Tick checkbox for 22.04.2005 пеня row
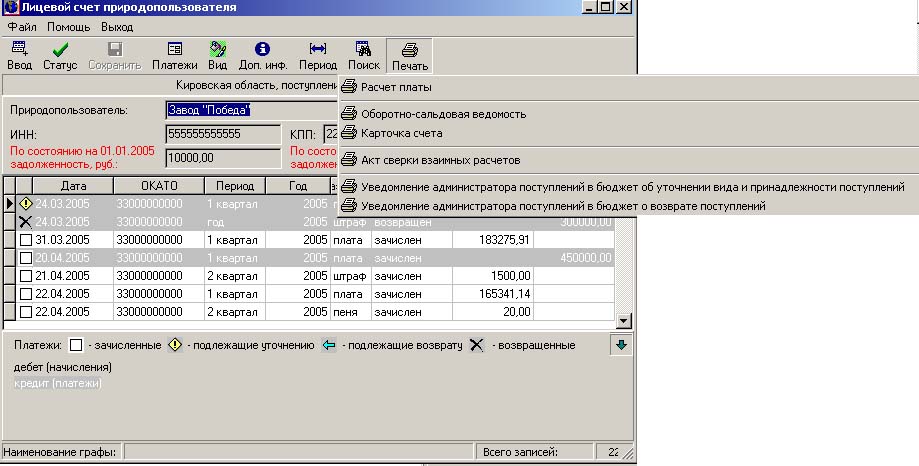Viewport: 919px width, 466px height. 26,311
